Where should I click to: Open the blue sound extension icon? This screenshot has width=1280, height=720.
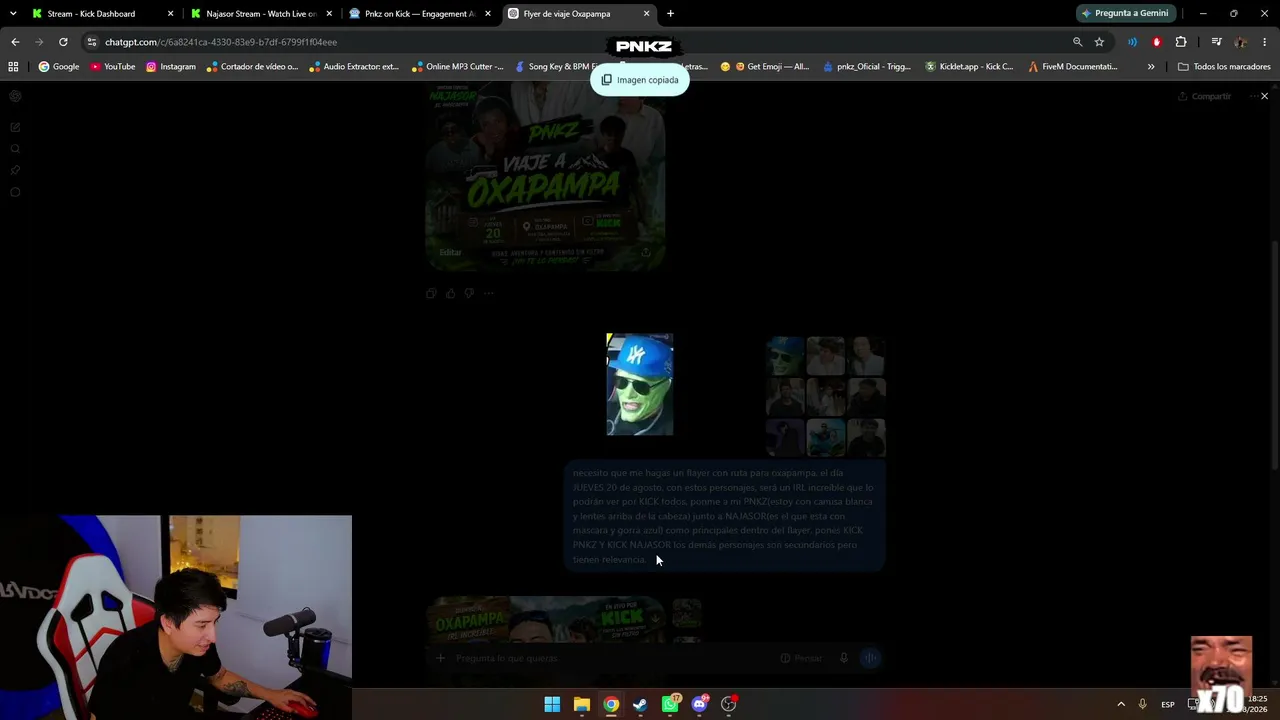pyautogui.click(x=1132, y=42)
